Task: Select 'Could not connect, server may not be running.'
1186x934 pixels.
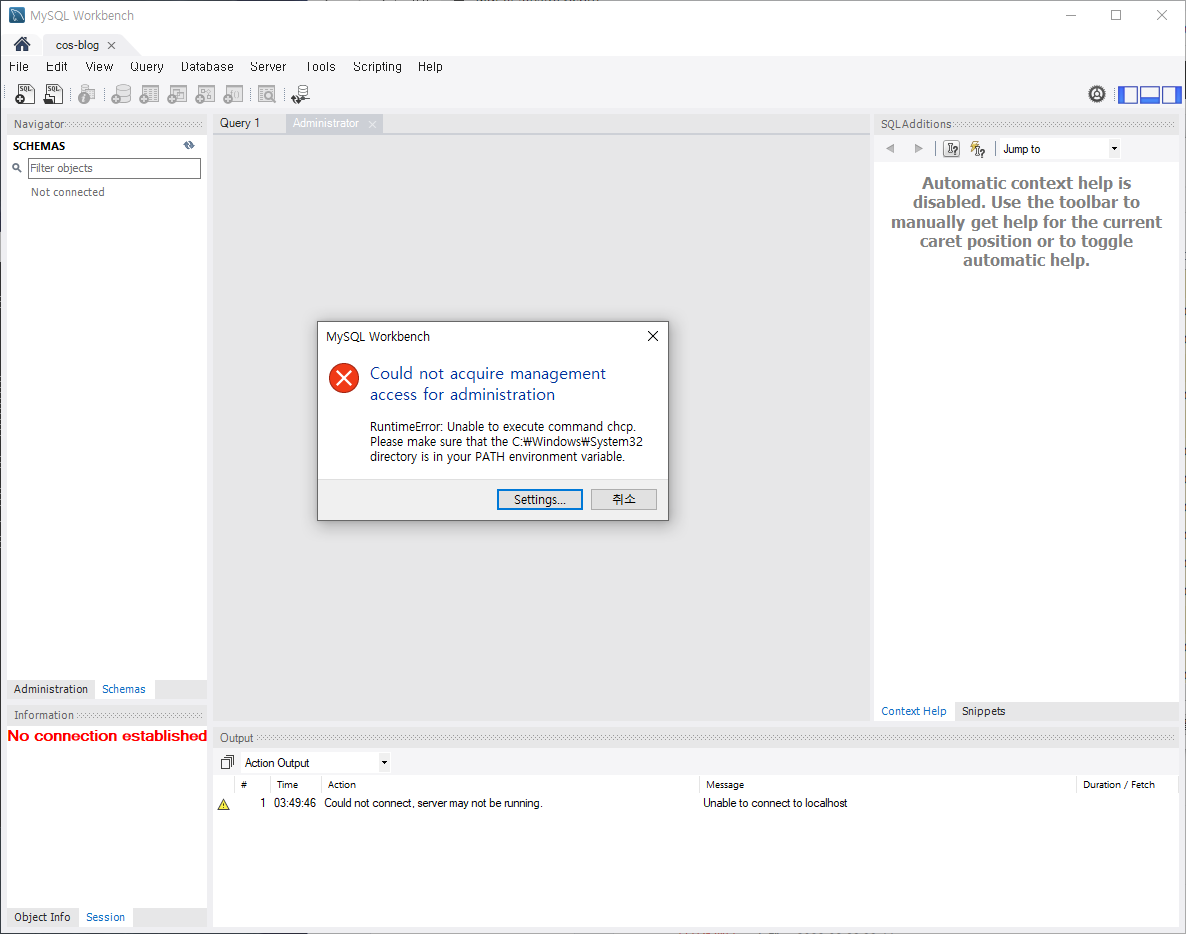Action: click(x=433, y=803)
